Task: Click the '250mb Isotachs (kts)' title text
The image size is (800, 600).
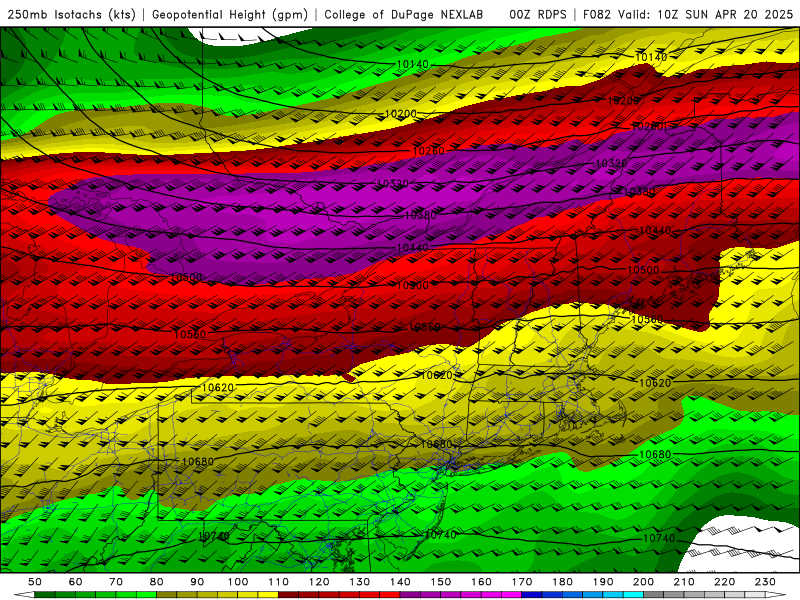Action: [x=71, y=14]
